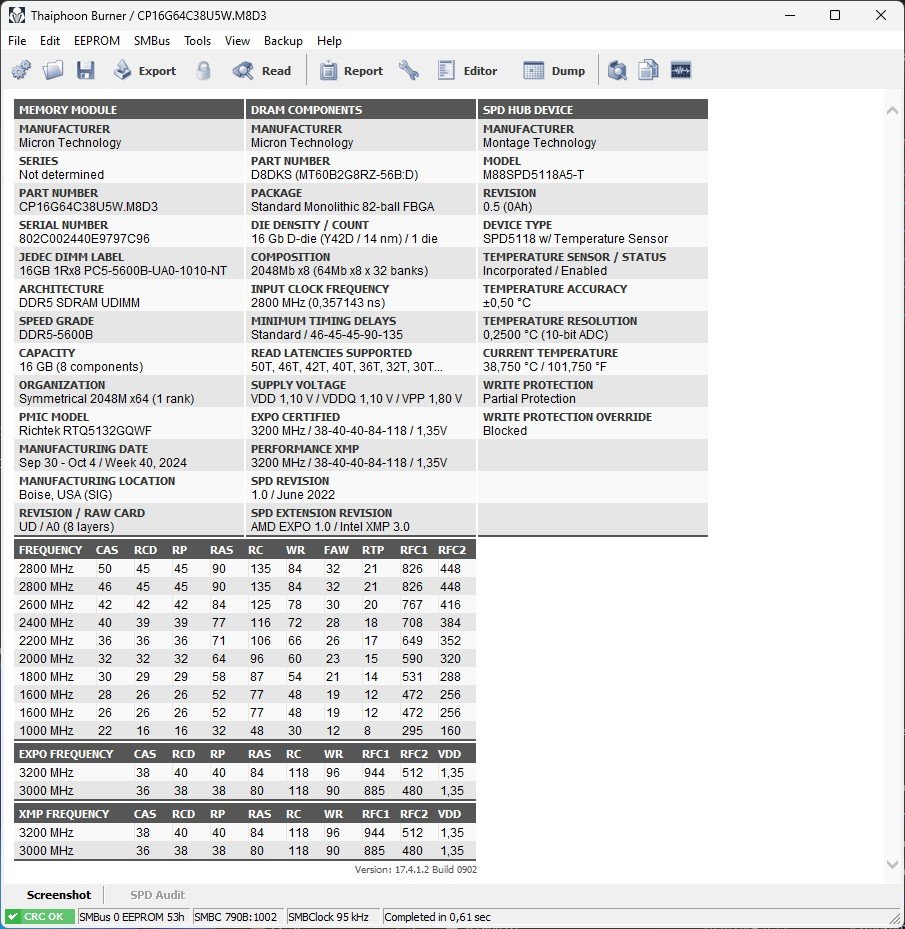Switch to the Screenshot tab
The height and width of the screenshot is (929, 905).
[59, 895]
